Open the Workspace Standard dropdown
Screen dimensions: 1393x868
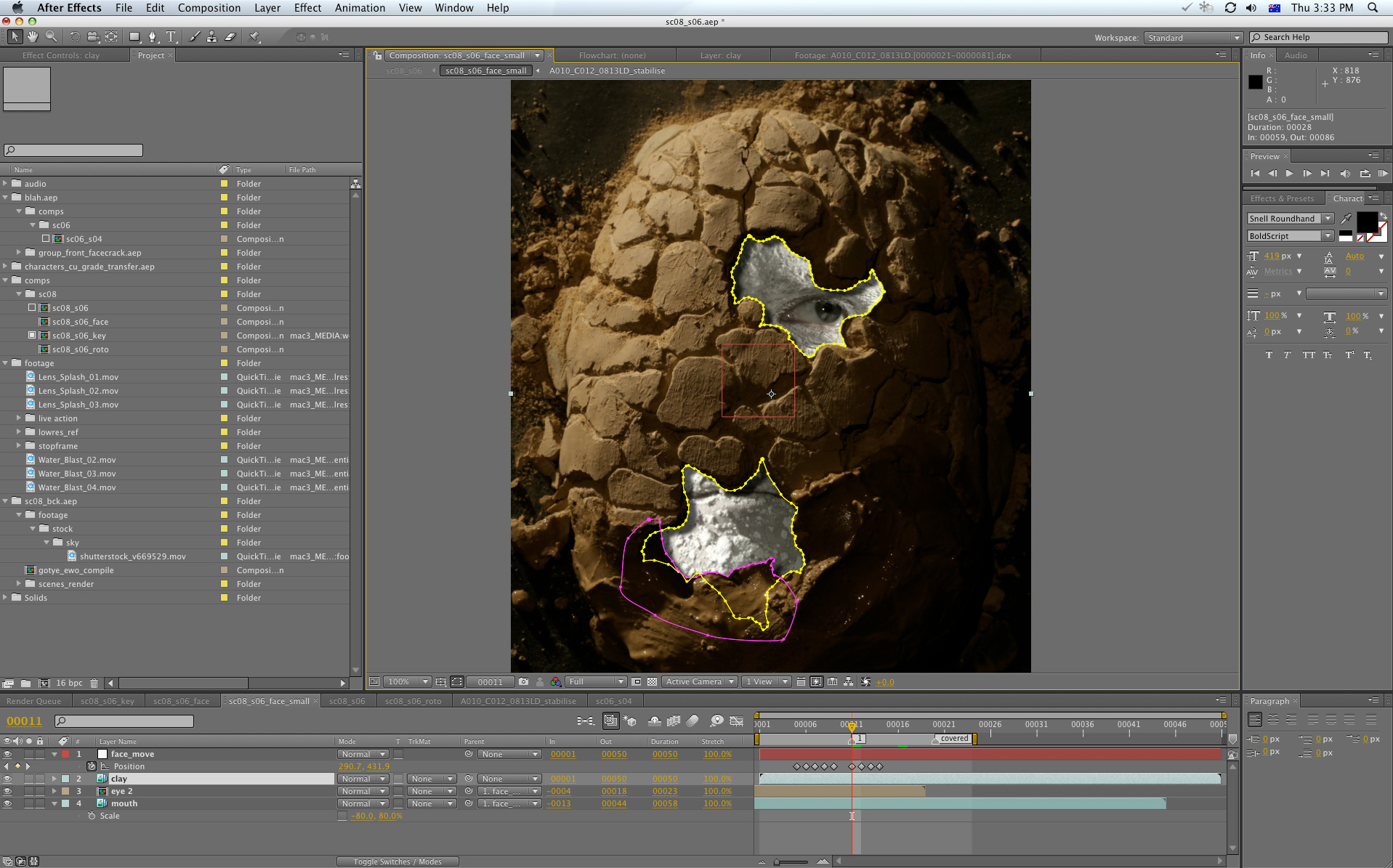click(x=1192, y=38)
